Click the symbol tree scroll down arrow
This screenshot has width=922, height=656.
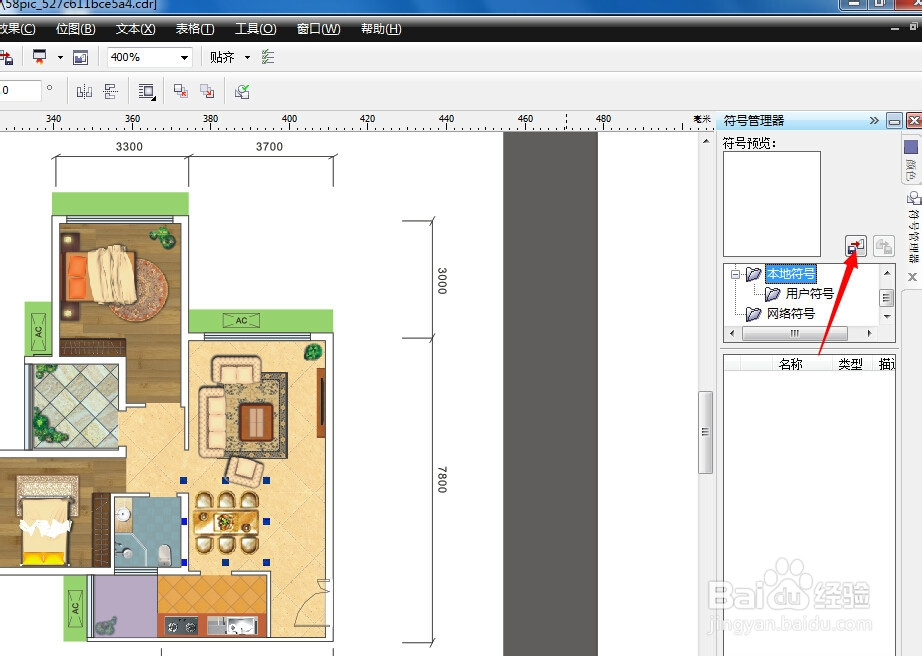point(887,317)
